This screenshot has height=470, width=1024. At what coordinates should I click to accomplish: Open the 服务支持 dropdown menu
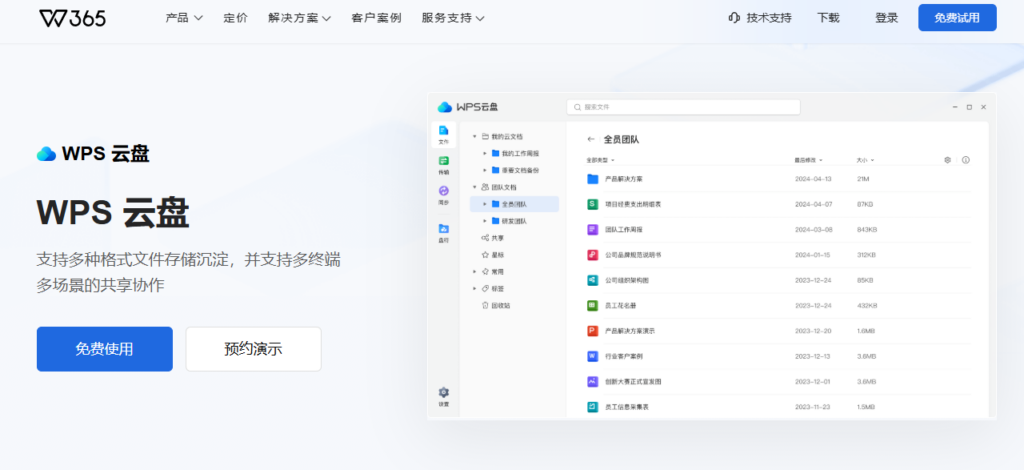[453, 18]
